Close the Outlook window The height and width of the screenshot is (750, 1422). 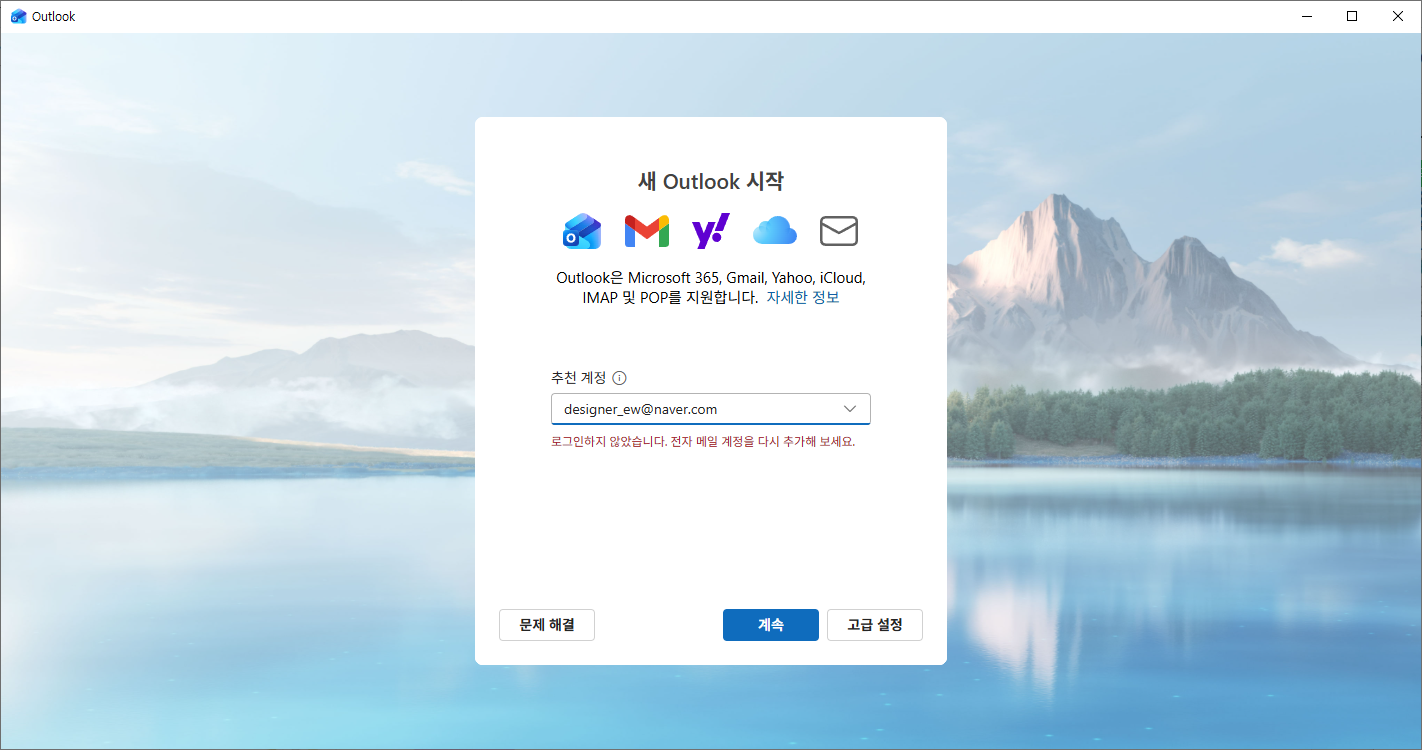click(1398, 16)
